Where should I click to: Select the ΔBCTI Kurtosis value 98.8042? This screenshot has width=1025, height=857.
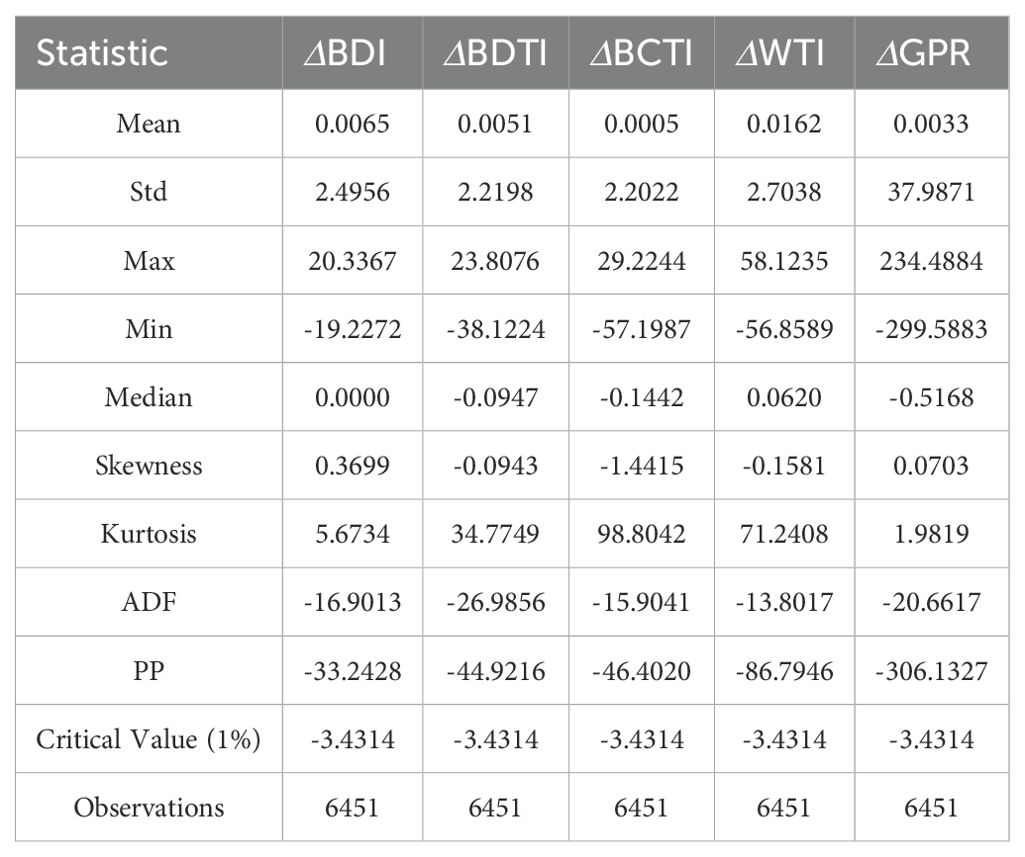640,533
